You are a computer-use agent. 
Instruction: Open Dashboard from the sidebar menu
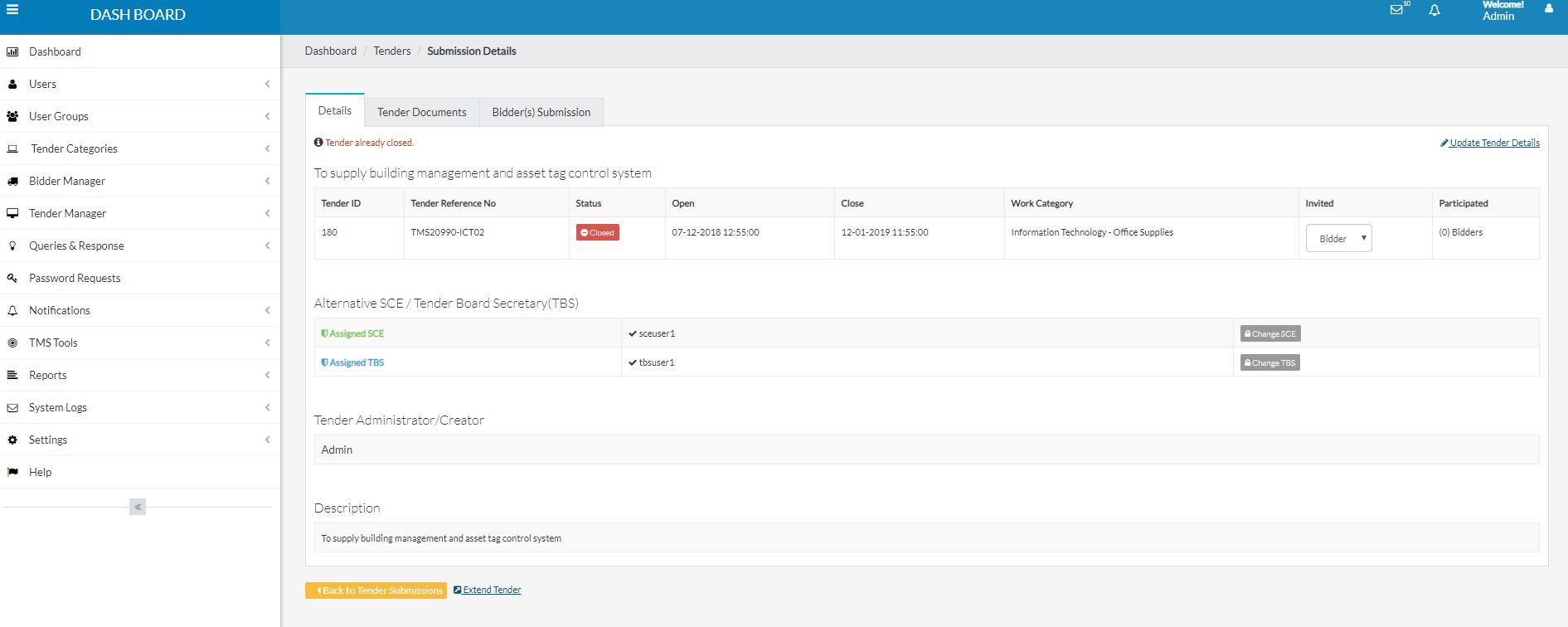pos(139,51)
